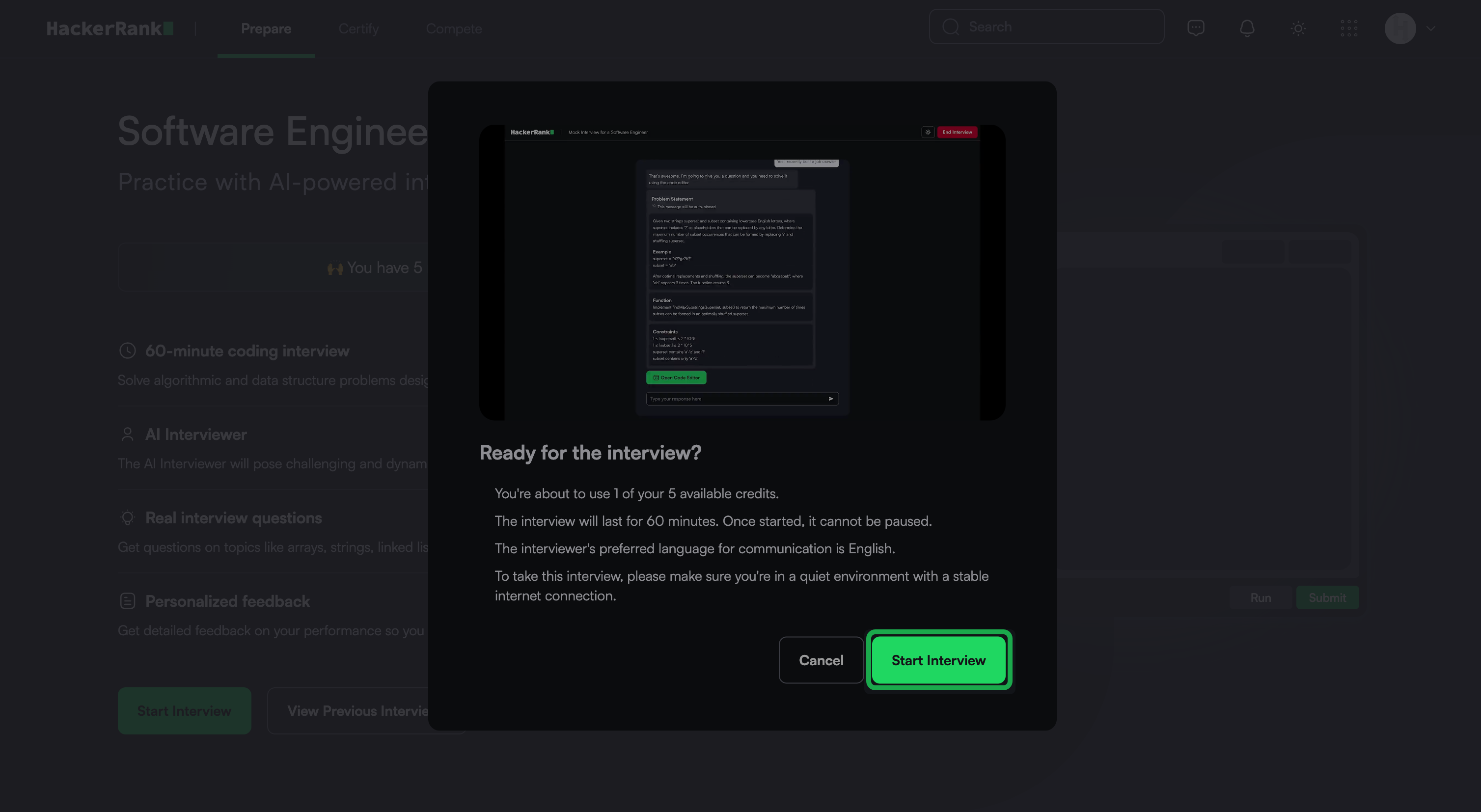Open the apps grid menu icon

point(1349,28)
